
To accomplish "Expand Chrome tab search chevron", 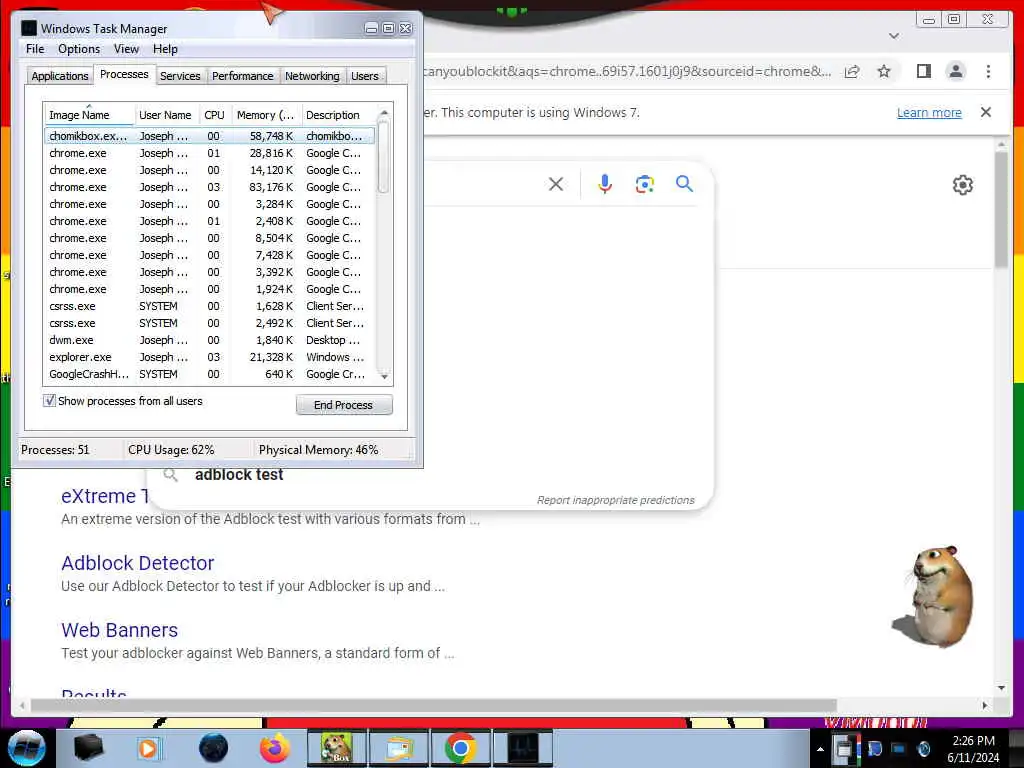I will pos(894,36).
